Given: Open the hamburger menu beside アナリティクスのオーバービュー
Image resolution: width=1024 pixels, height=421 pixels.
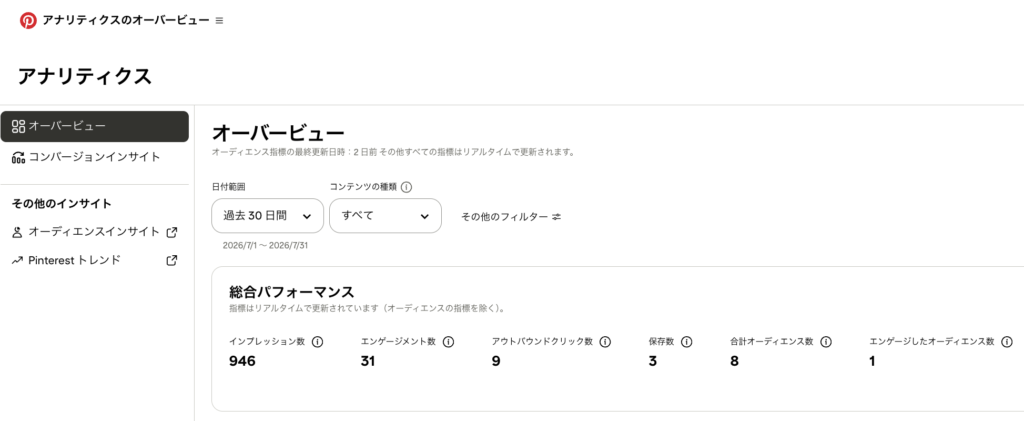Looking at the screenshot, I should 219,21.
